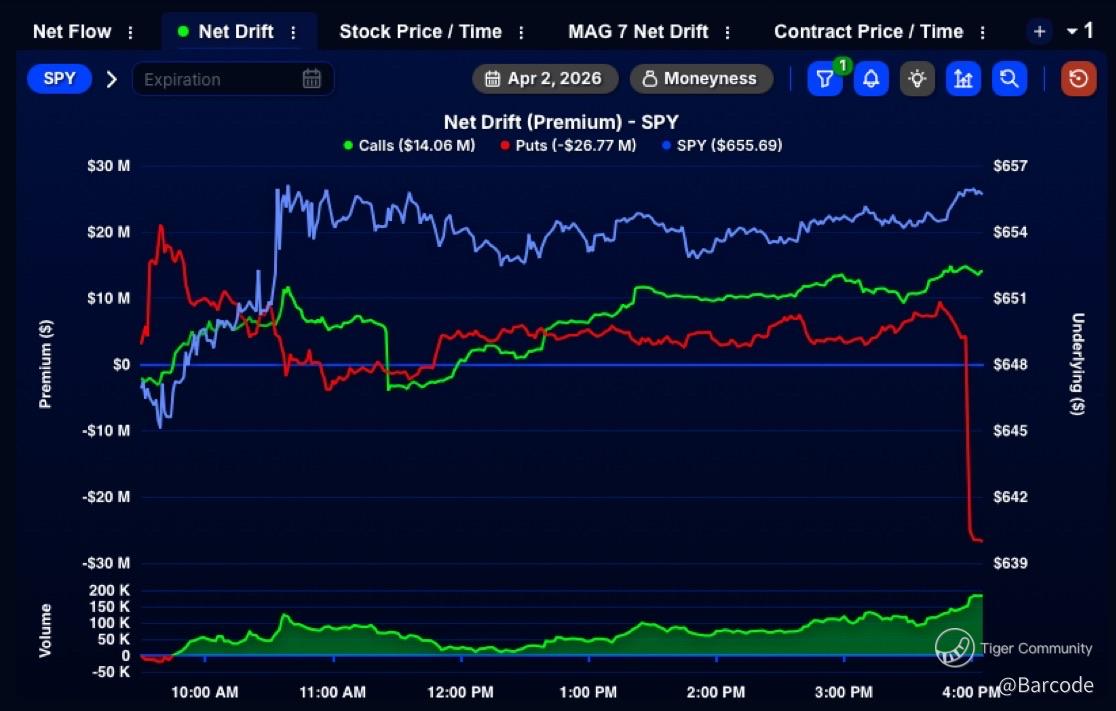Click the chart title Net Drift (Premium) - SPY

(x=561, y=122)
